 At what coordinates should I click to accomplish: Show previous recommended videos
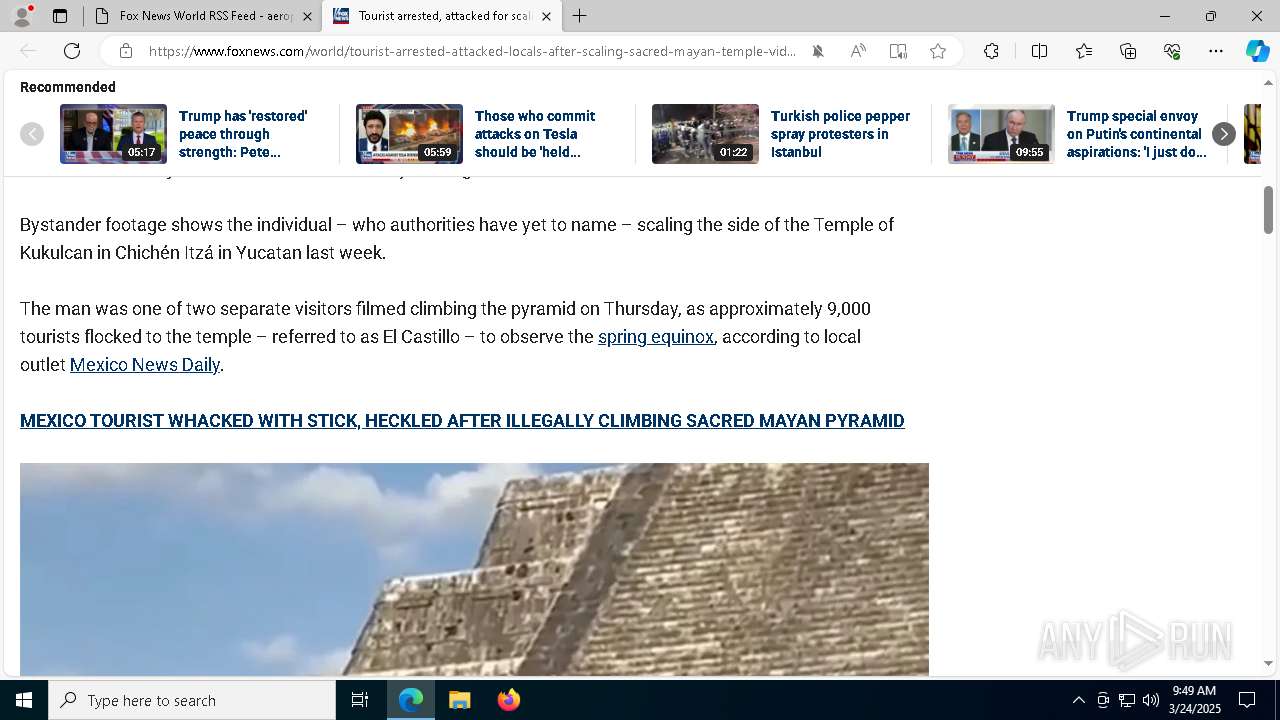pos(32,134)
